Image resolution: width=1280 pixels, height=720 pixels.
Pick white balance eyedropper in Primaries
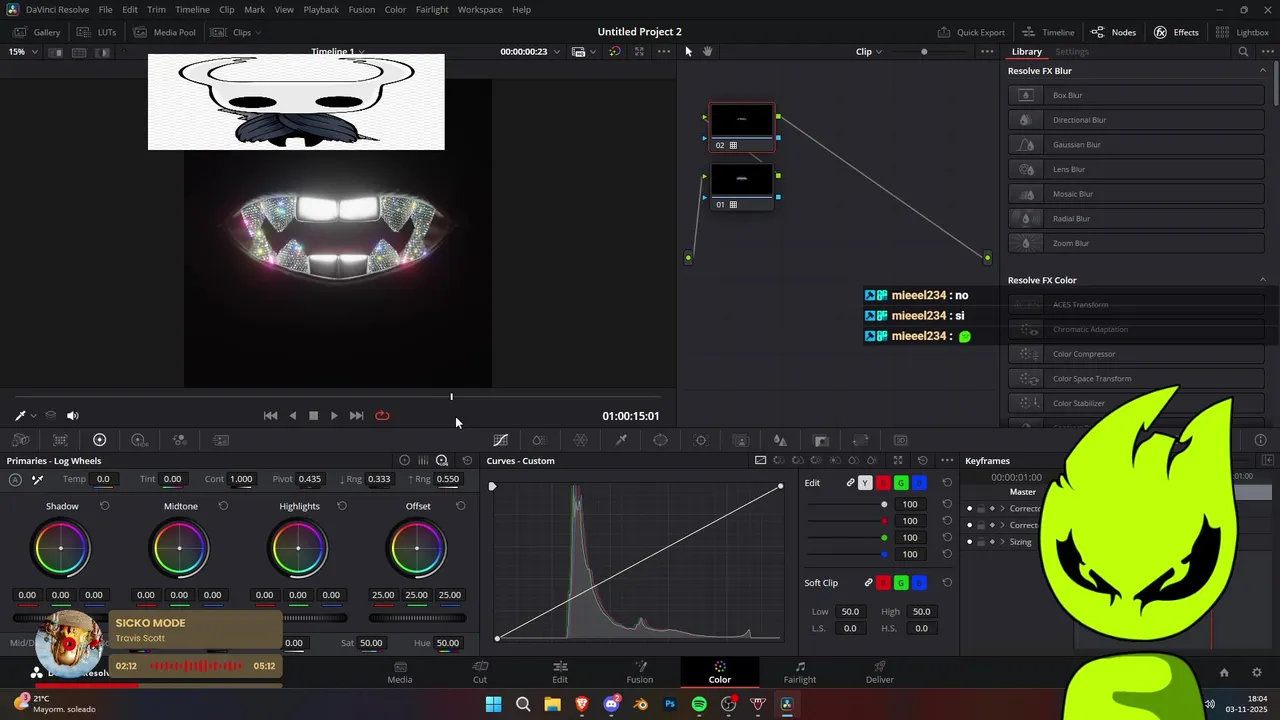pyautogui.click(x=37, y=480)
